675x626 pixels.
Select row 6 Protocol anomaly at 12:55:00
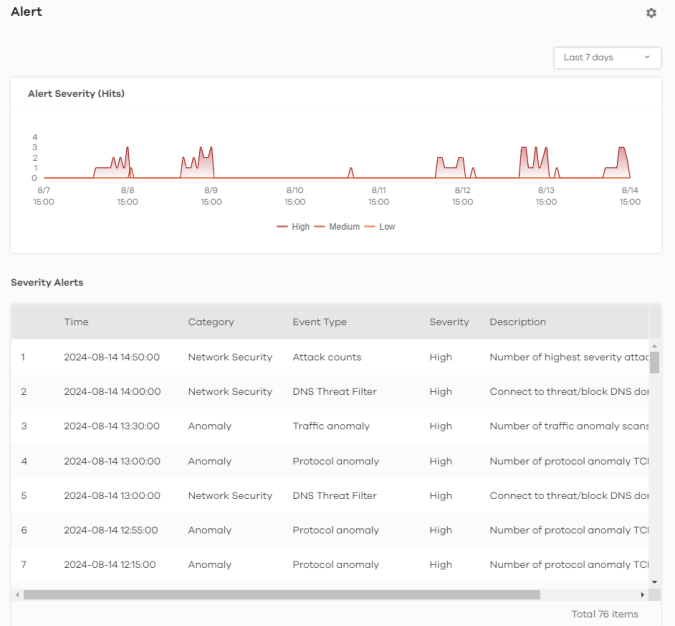pyautogui.click(x=335, y=530)
